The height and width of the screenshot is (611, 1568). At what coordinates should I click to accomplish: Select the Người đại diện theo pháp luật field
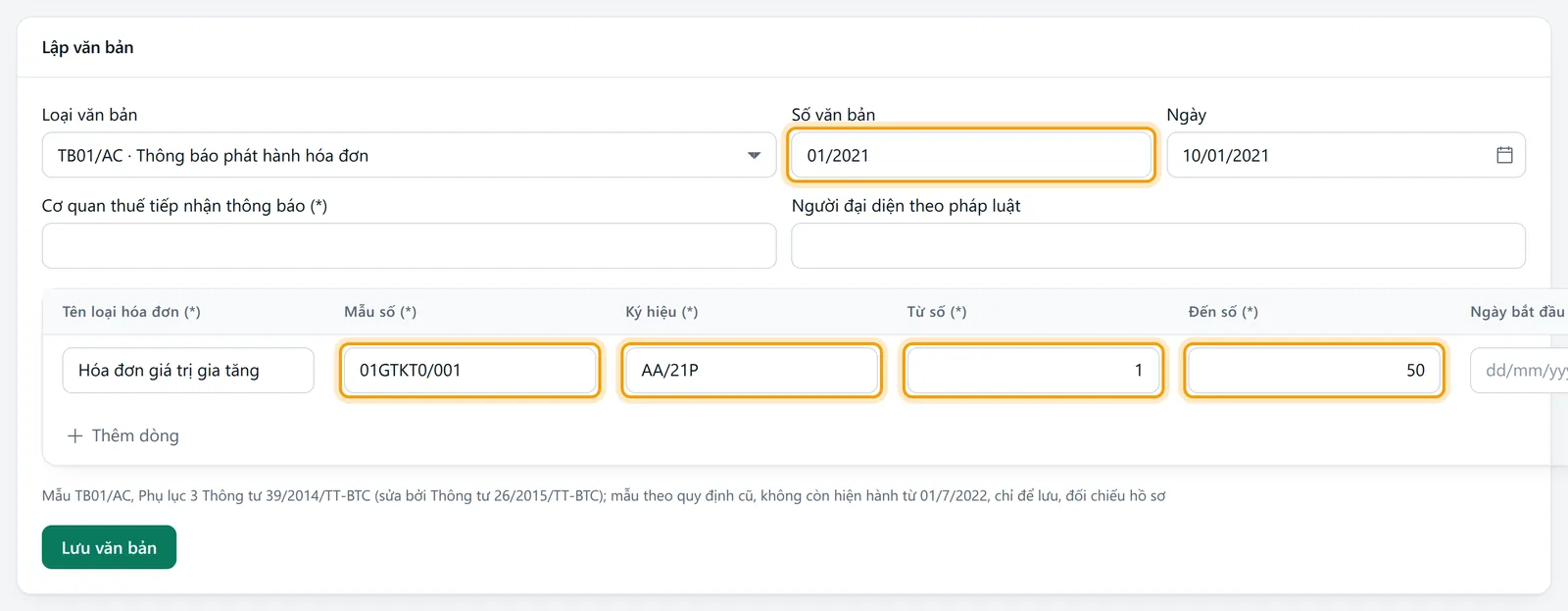coord(1158,245)
